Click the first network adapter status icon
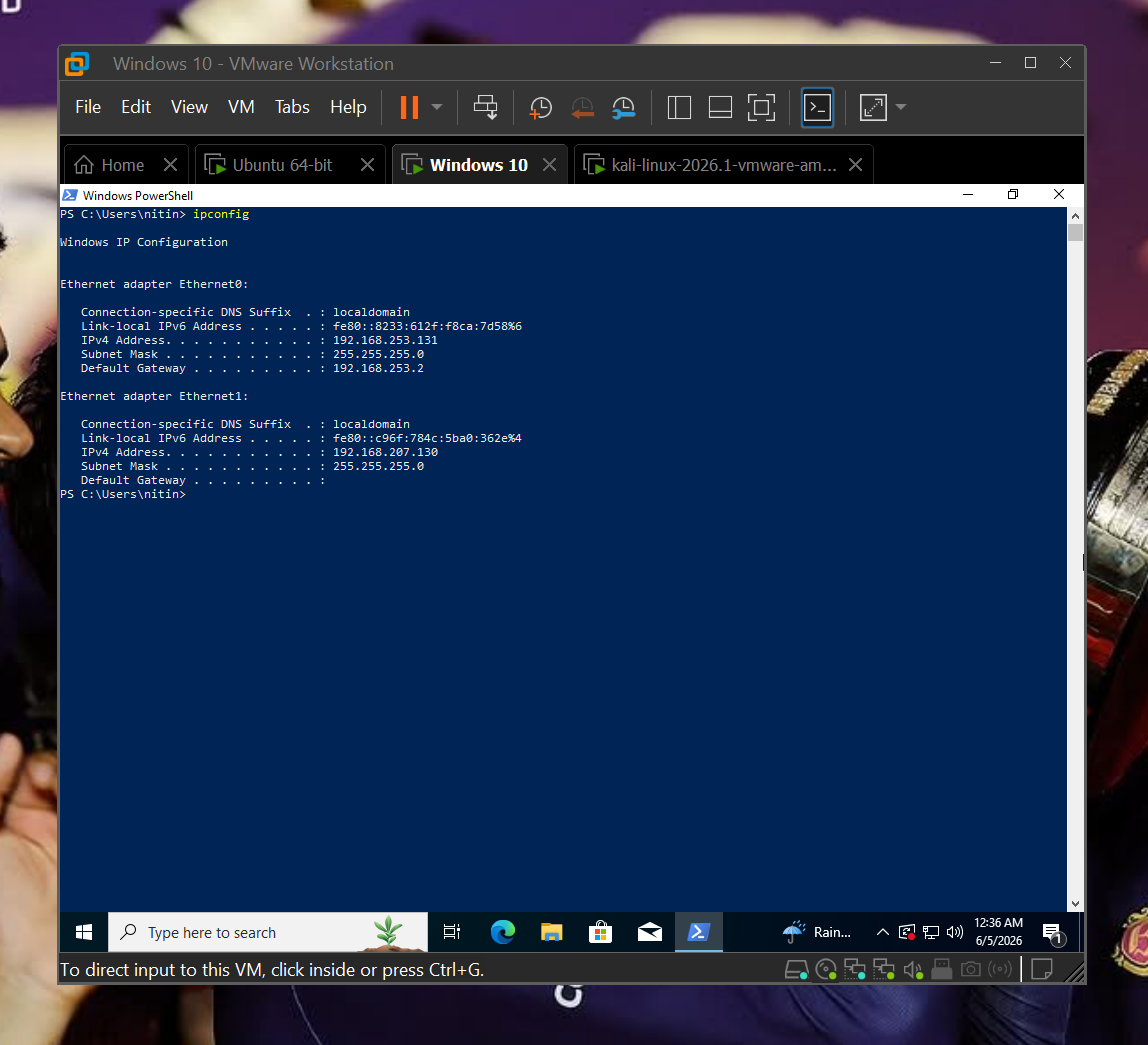The width and height of the screenshot is (1148, 1045). (x=854, y=970)
